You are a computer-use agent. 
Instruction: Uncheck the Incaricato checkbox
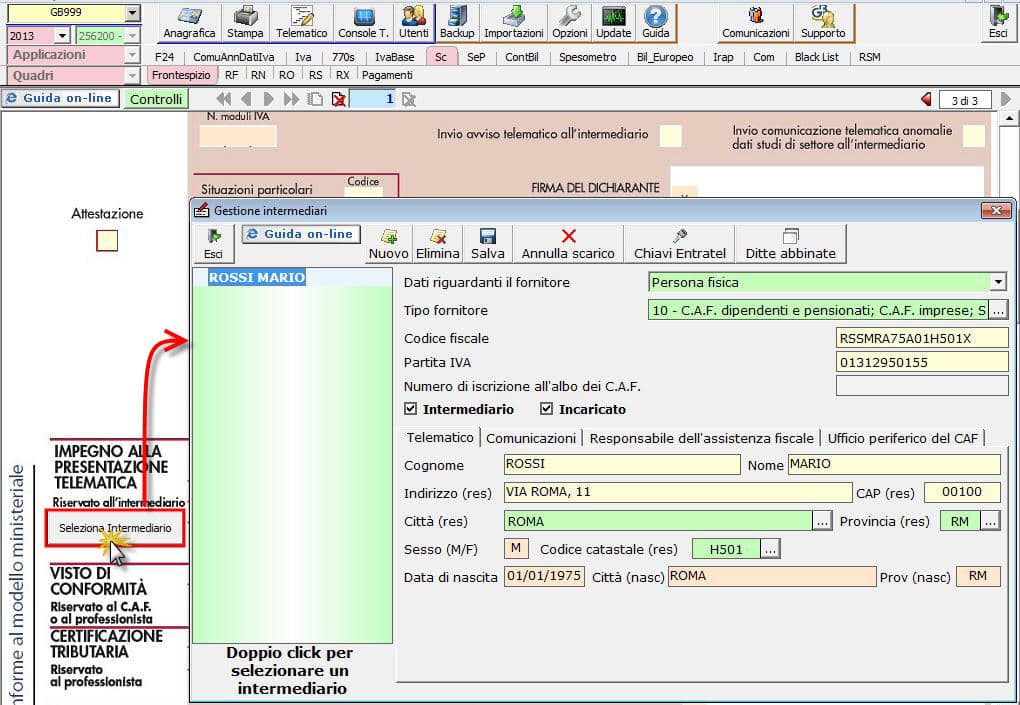point(546,409)
